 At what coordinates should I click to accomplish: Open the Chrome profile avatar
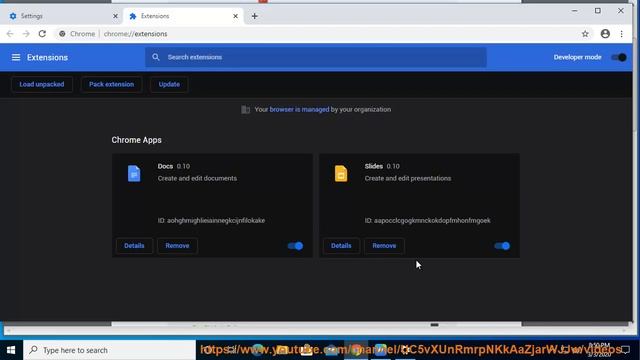(x=605, y=34)
